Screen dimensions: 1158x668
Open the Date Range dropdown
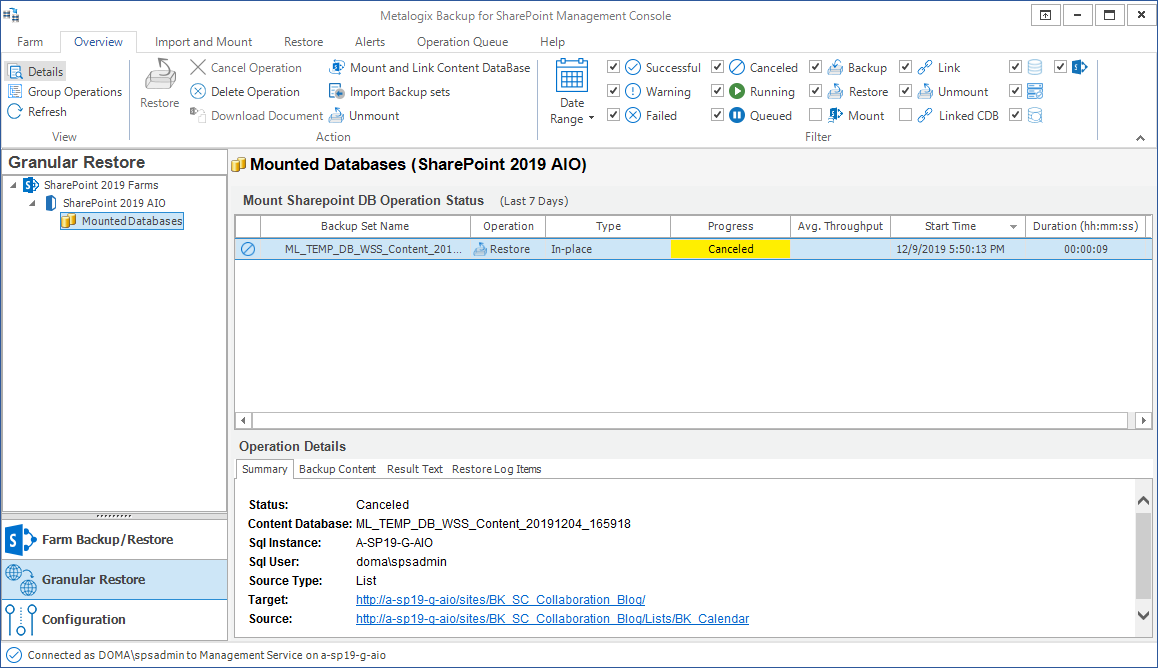572,92
